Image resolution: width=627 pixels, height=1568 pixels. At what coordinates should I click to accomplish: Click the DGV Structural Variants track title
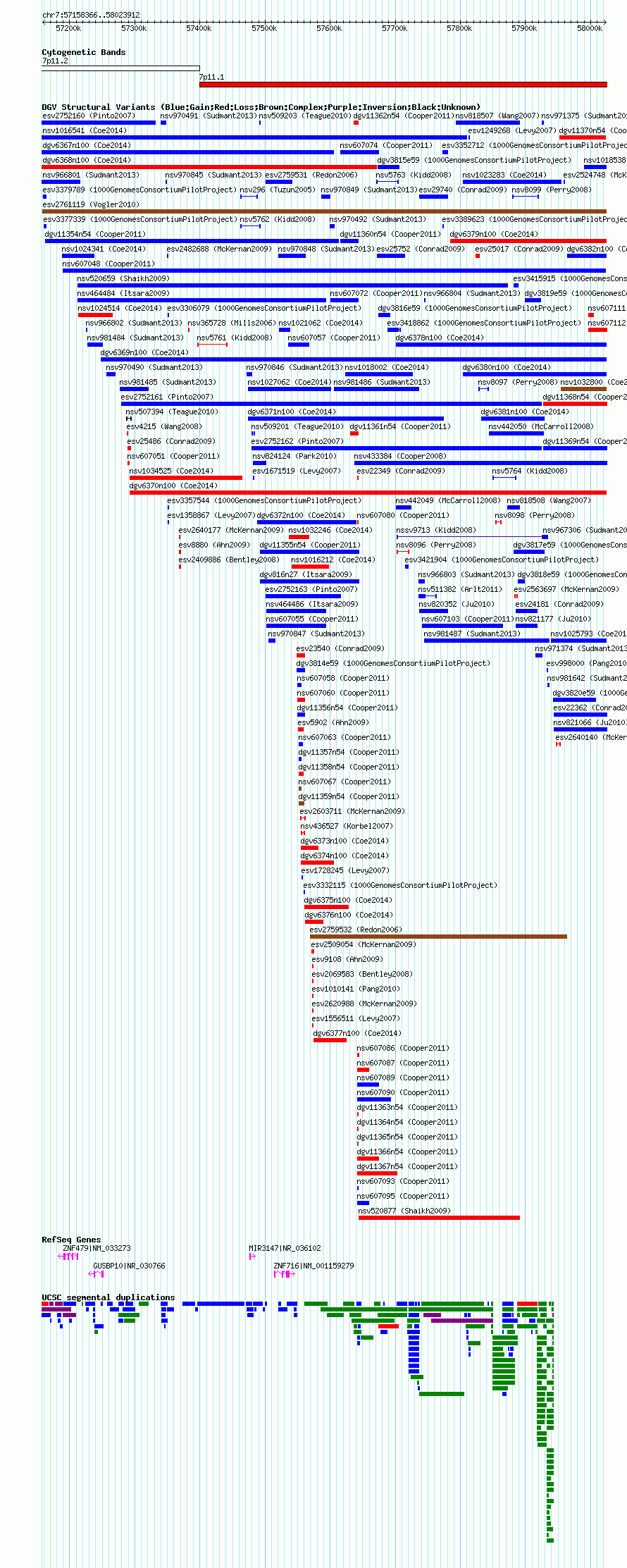(x=261, y=107)
